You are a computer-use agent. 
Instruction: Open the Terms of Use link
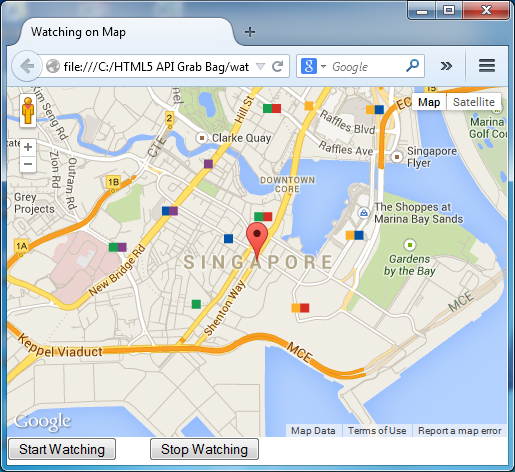(x=377, y=431)
